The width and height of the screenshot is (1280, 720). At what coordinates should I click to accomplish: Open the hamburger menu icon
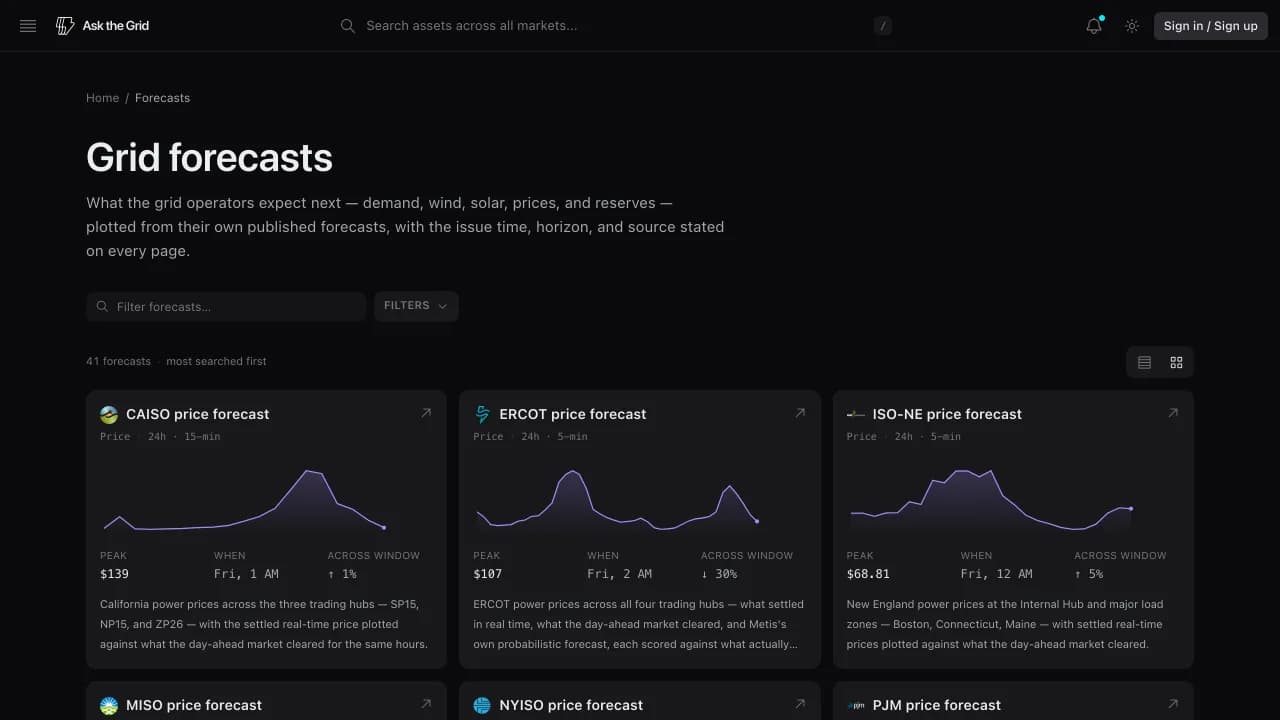coord(28,26)
